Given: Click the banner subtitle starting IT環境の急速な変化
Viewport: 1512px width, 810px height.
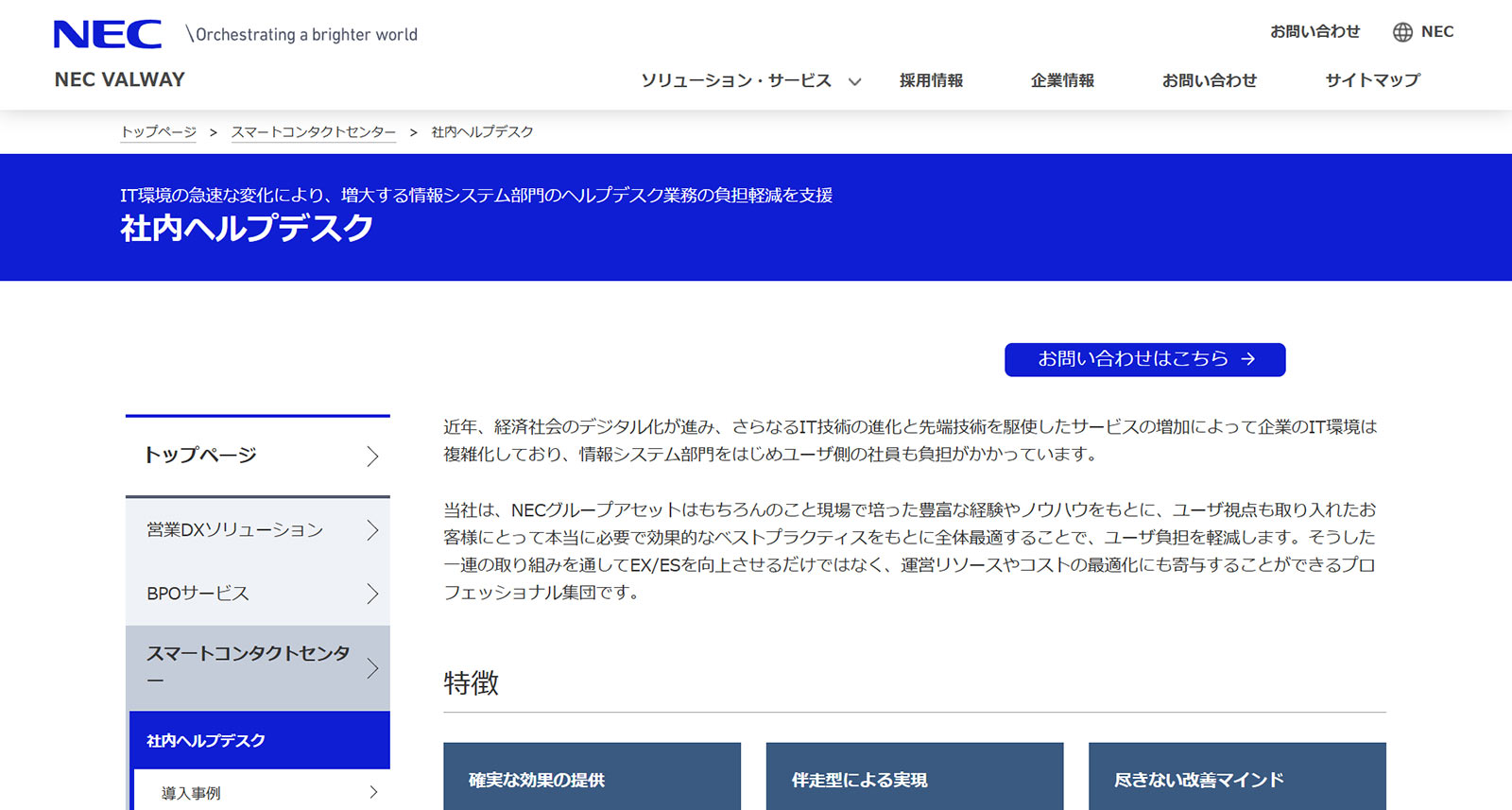Looking at the screenshot, I should (476, 195).
